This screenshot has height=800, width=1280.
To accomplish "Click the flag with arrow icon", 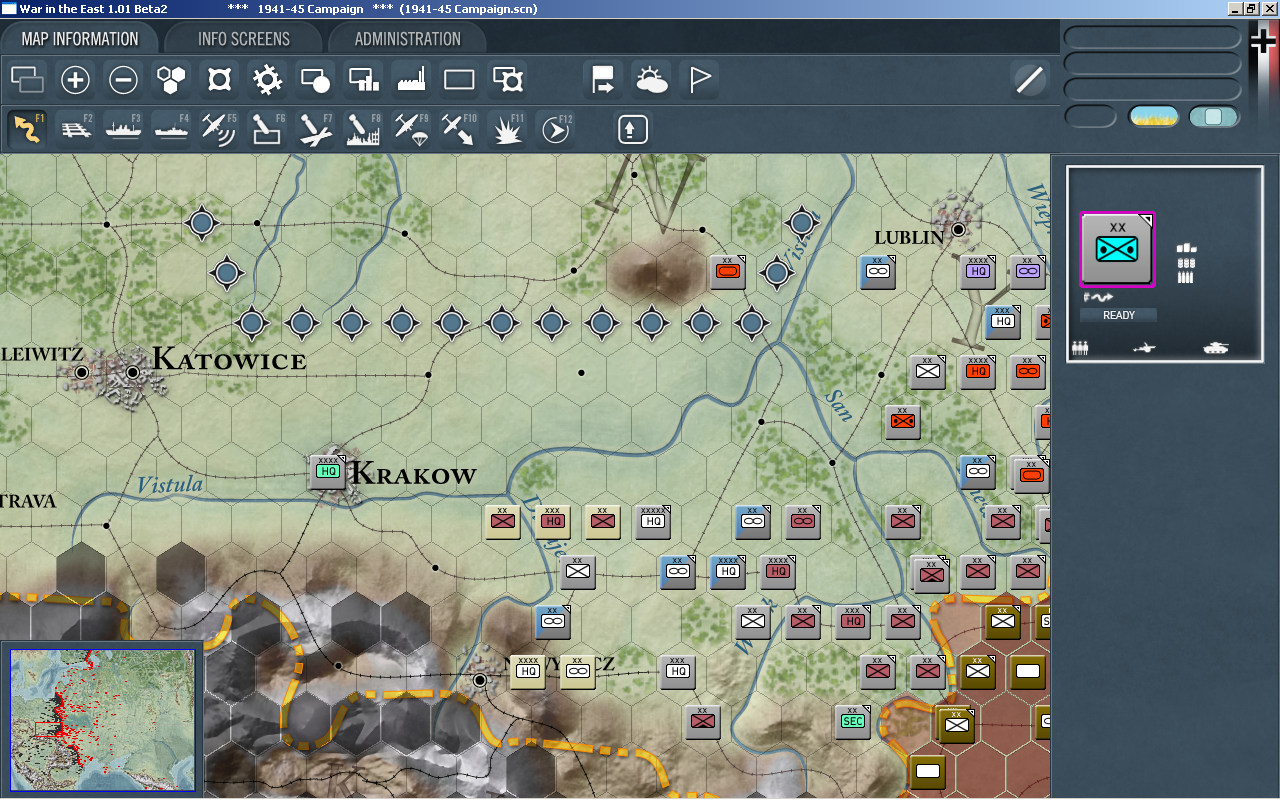I will pyautogui.click(x=604, y=79).
